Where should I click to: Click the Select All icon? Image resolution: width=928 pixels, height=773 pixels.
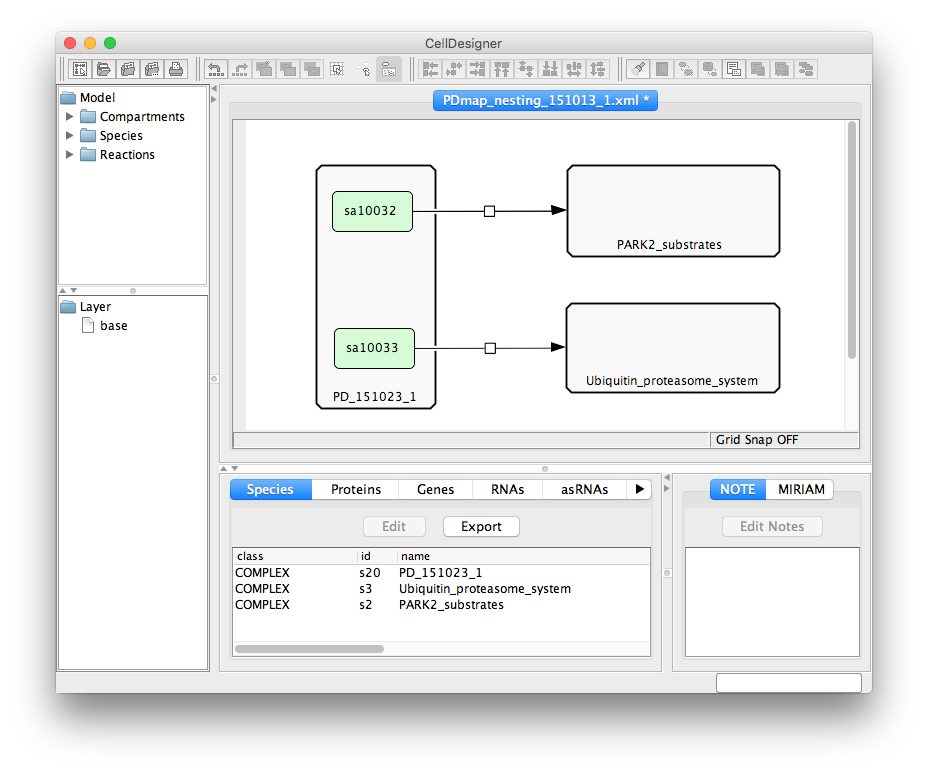point(337,69)
